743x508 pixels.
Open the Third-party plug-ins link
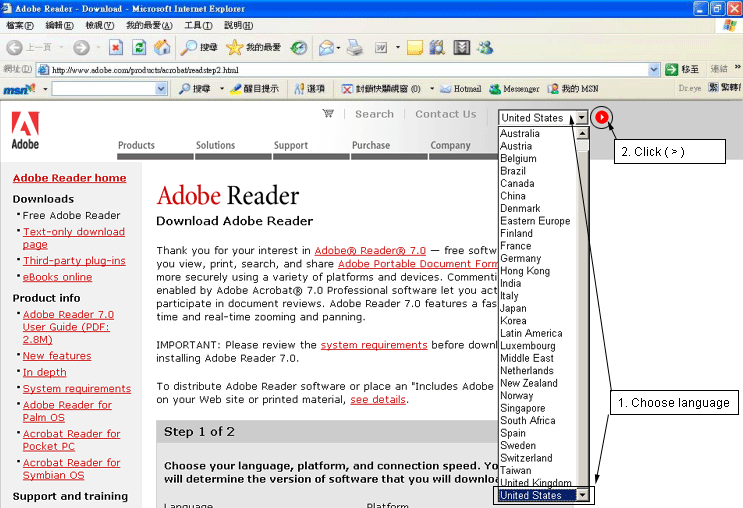coord(74,261)
